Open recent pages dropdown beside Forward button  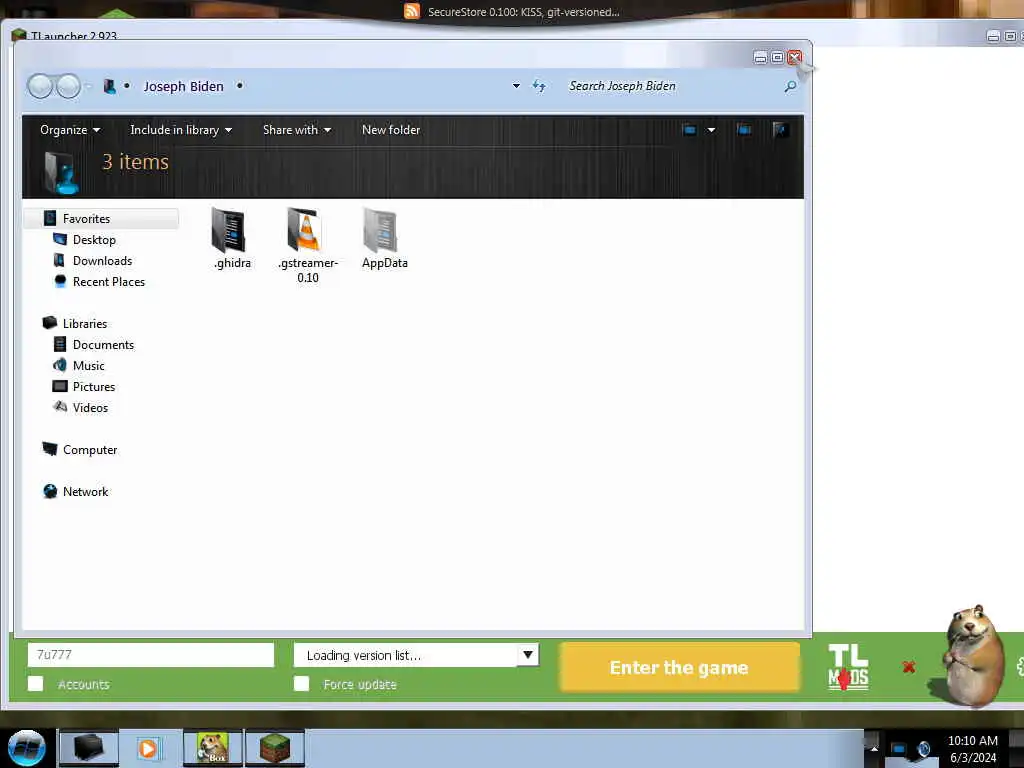[88, 86]
